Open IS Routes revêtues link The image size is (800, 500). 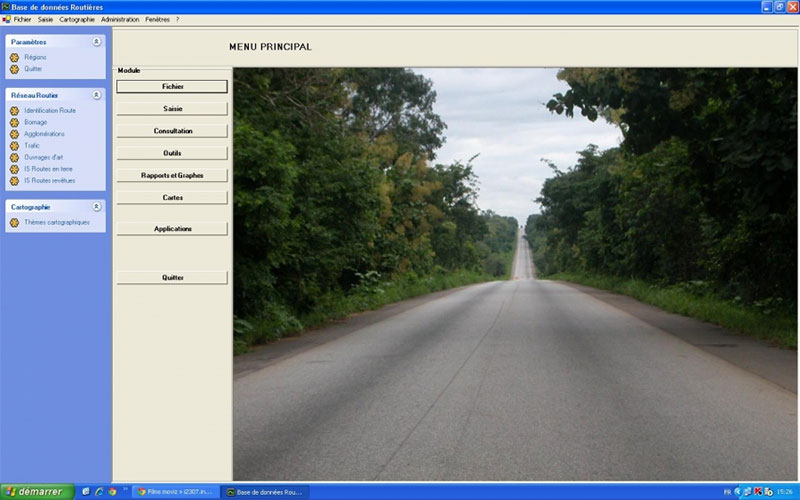tap(49, 181)
